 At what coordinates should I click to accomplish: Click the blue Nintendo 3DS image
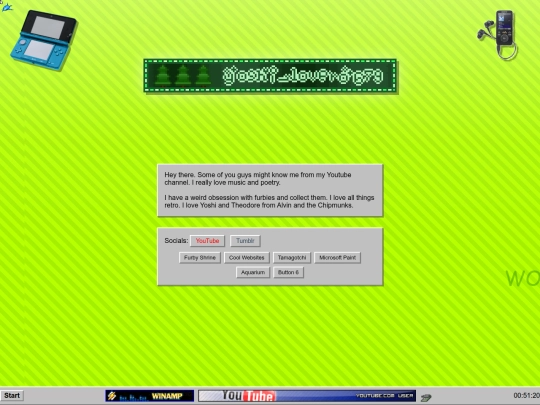click(43, 40)
